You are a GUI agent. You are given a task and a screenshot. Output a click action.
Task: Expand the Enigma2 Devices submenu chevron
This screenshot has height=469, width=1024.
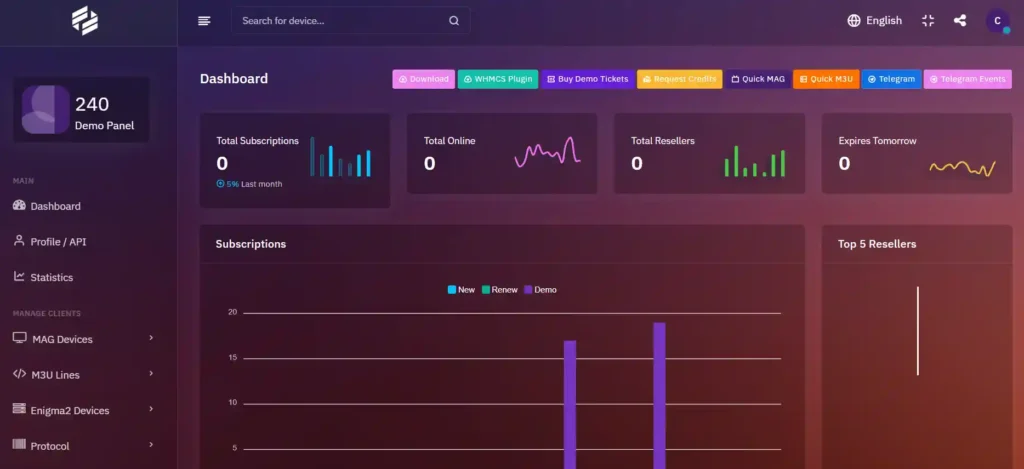pyautogui.click(x=151, y=409)
